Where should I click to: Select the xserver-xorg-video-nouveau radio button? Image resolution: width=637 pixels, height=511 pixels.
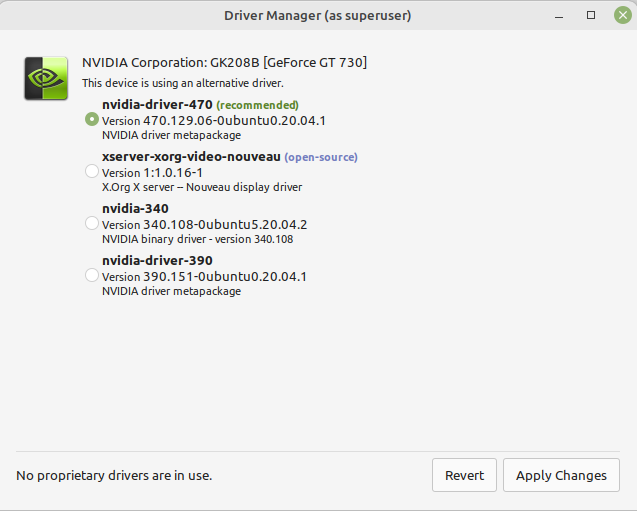pos(92,171)
